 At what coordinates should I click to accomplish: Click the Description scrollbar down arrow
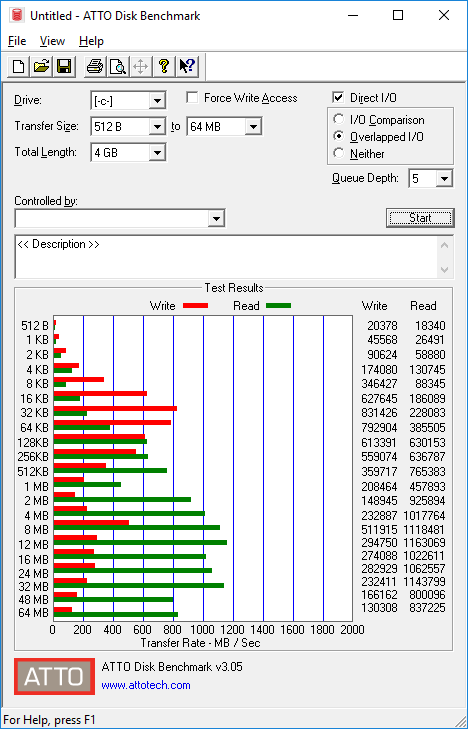pyautogui.click(x=444, y=269)
